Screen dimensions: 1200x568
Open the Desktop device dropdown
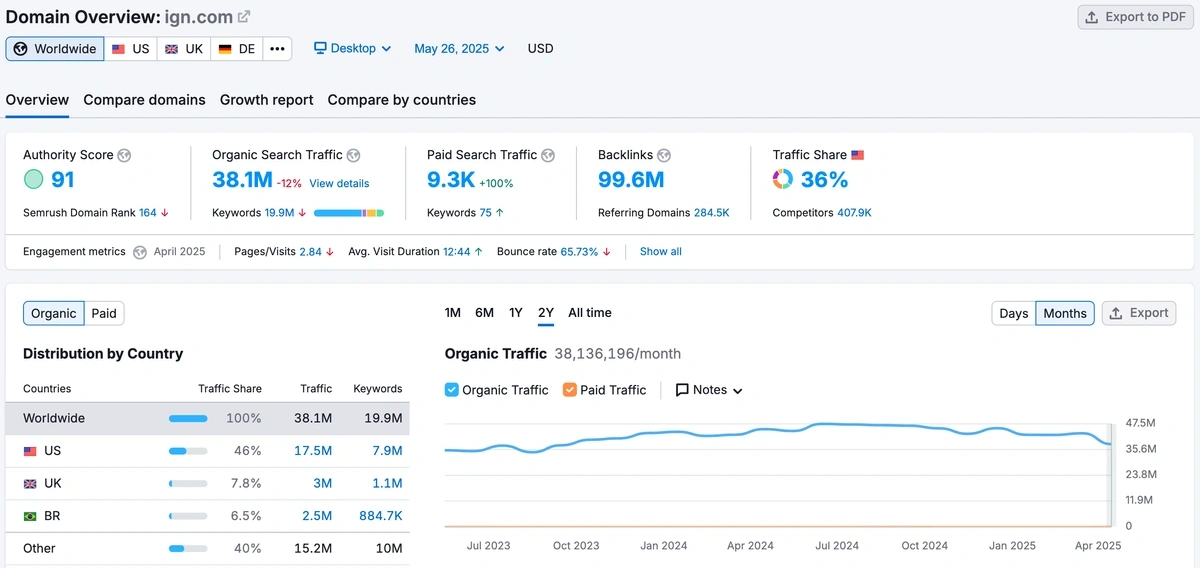353,49
